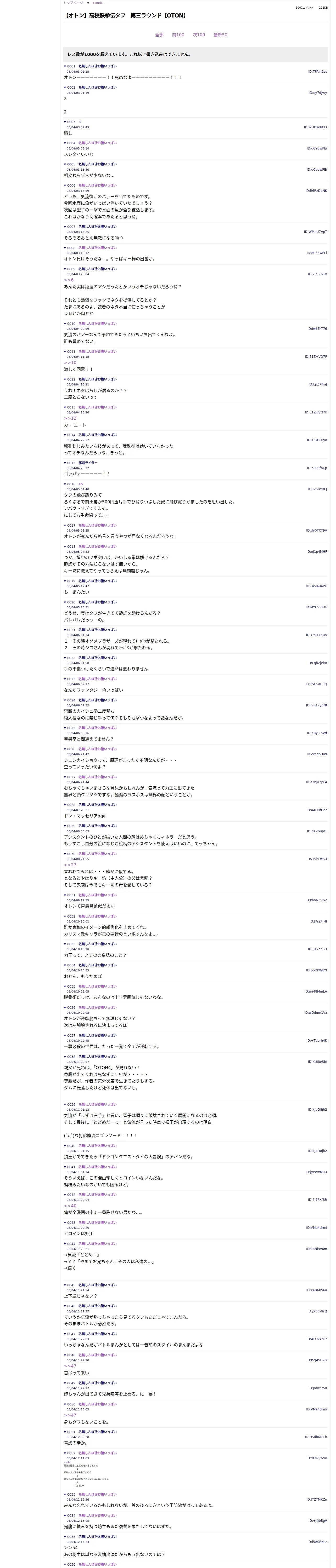Image resolution: width=336 pixels, height=1568 pixels.
Task: Open poster name link of post 0004
Action: pyautogui.click(x=98, y=143)
